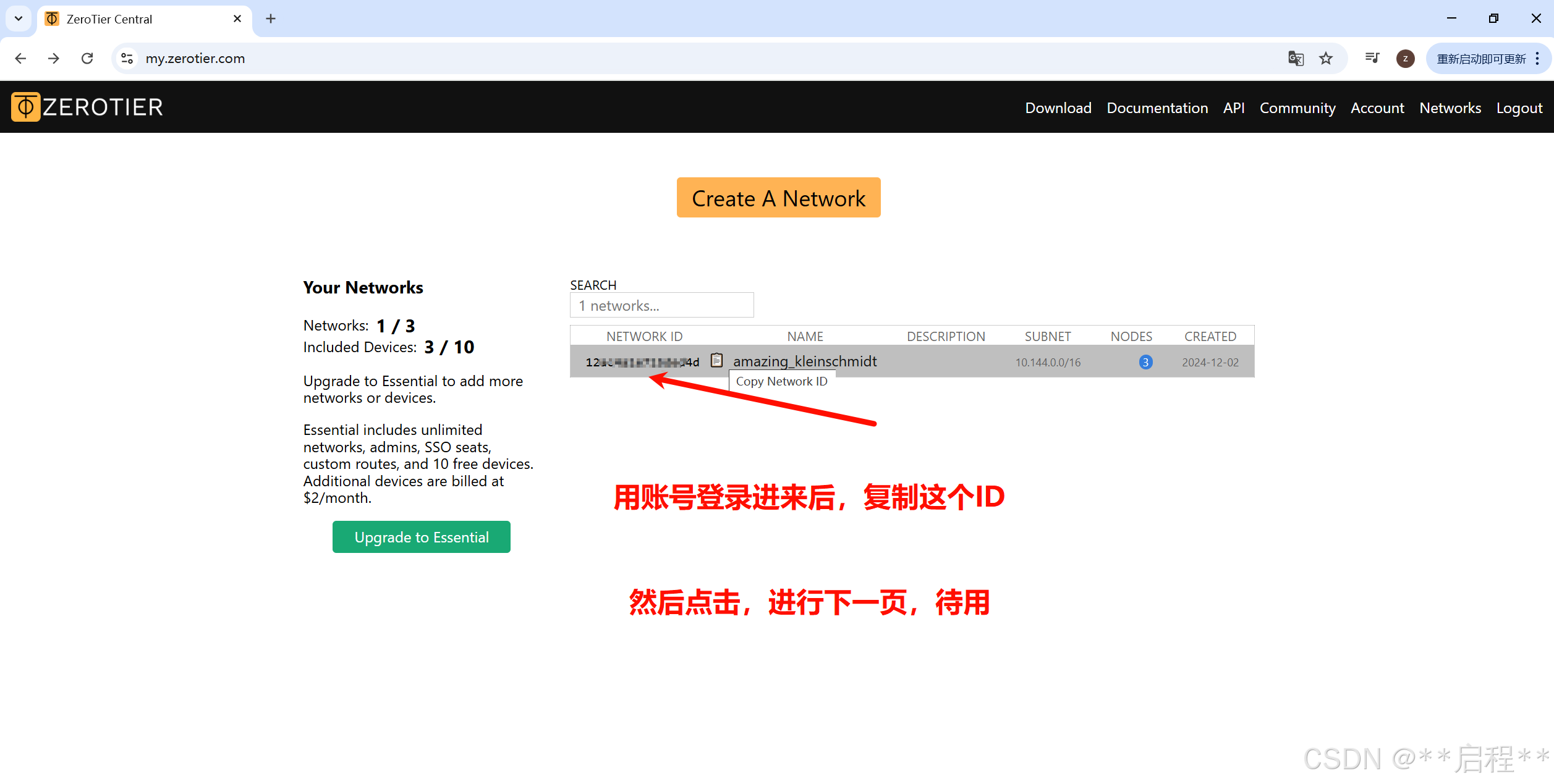Minimize the browser window

pos(1451,19)
